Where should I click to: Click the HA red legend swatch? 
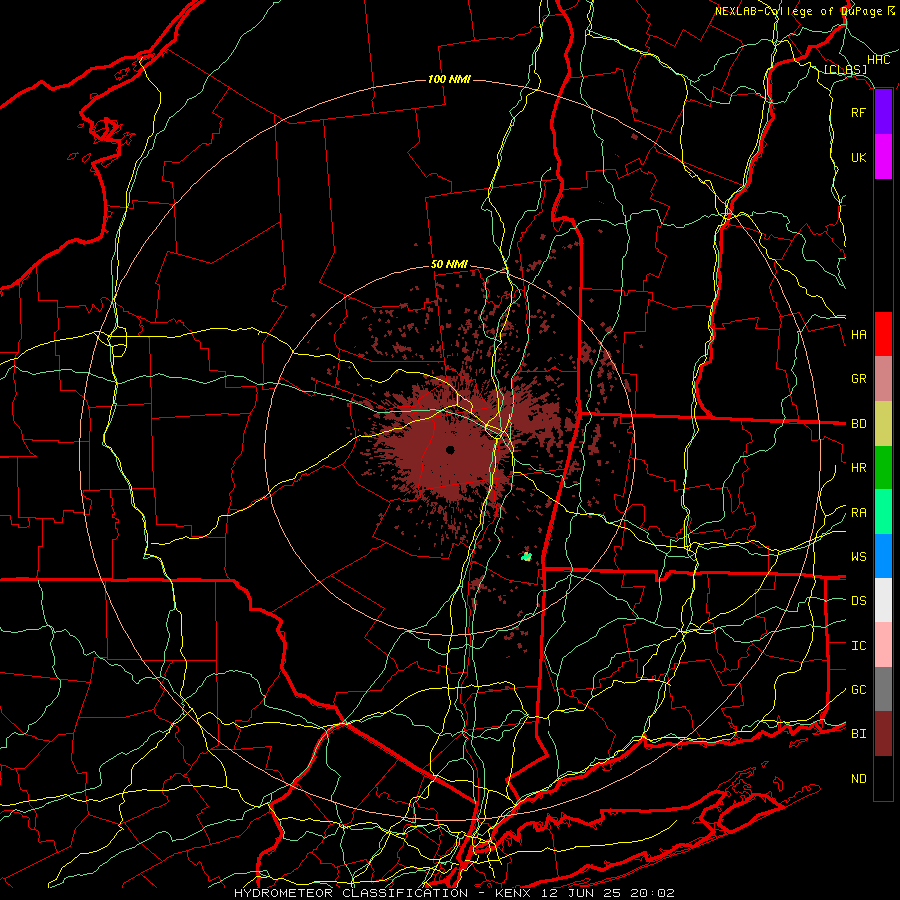(x=883, y=334)
